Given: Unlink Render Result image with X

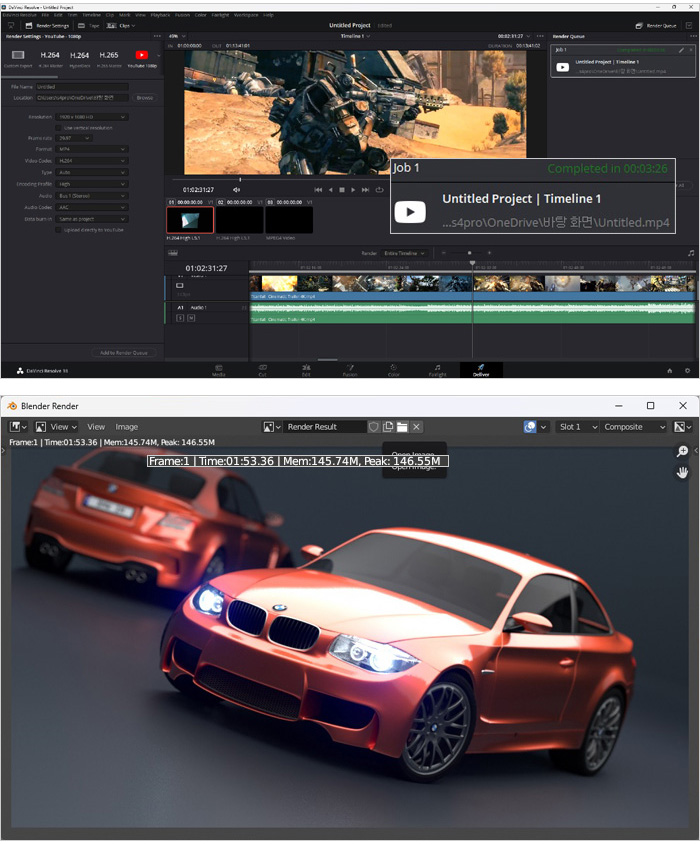Looking at the screenshot, I should coord(416,427).
